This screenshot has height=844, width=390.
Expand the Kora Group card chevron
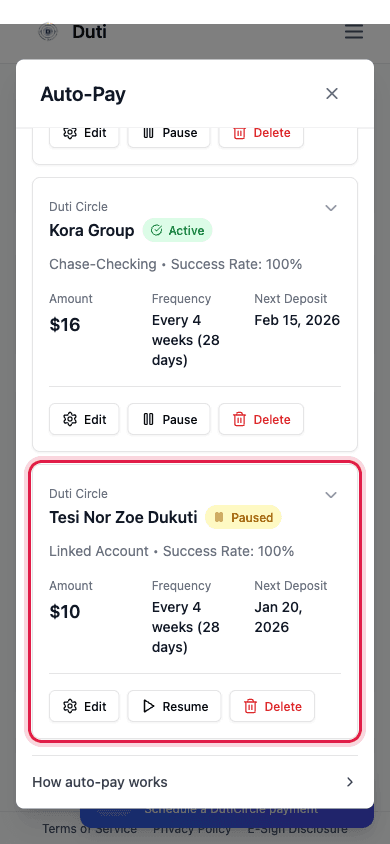coord(331,208)
